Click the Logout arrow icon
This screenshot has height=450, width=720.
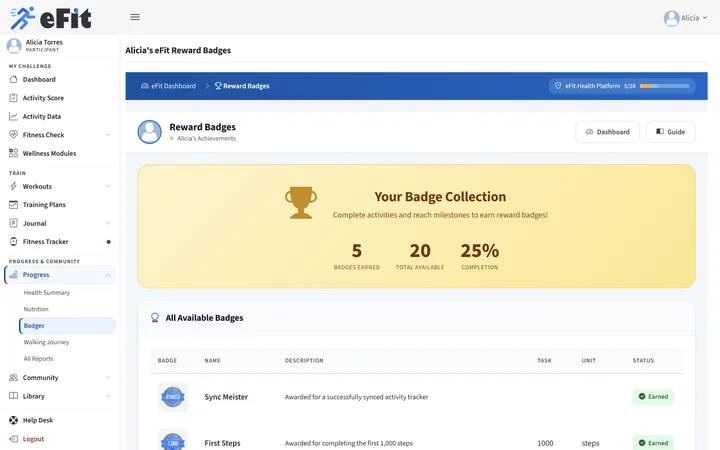point(13,439)
